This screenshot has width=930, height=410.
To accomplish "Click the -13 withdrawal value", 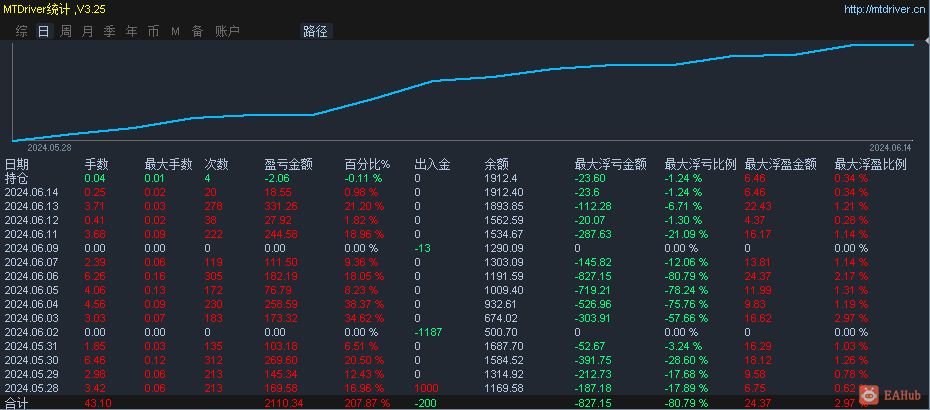I will [x=423, y=248].
